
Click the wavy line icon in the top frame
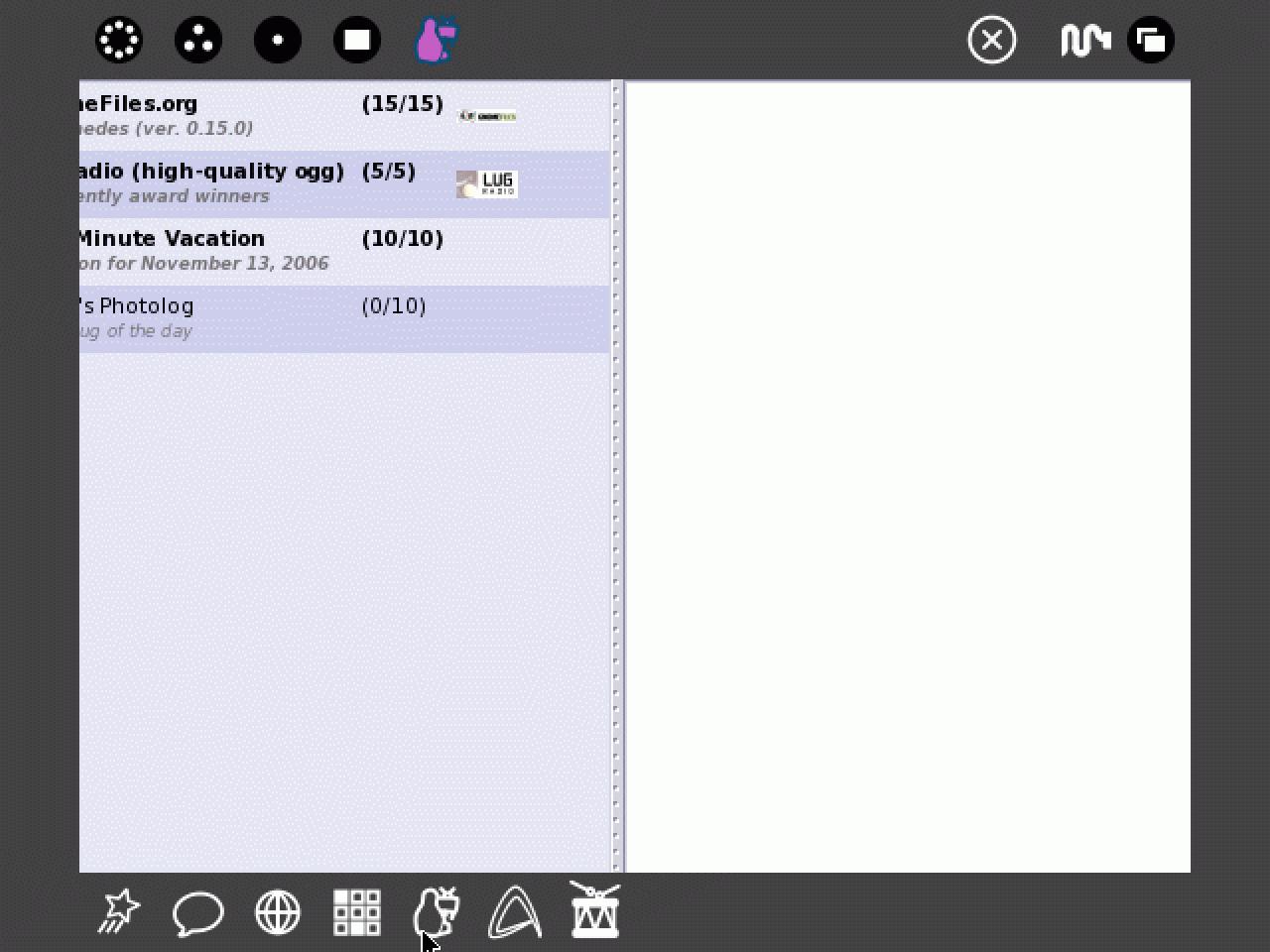coord(1085,40)
